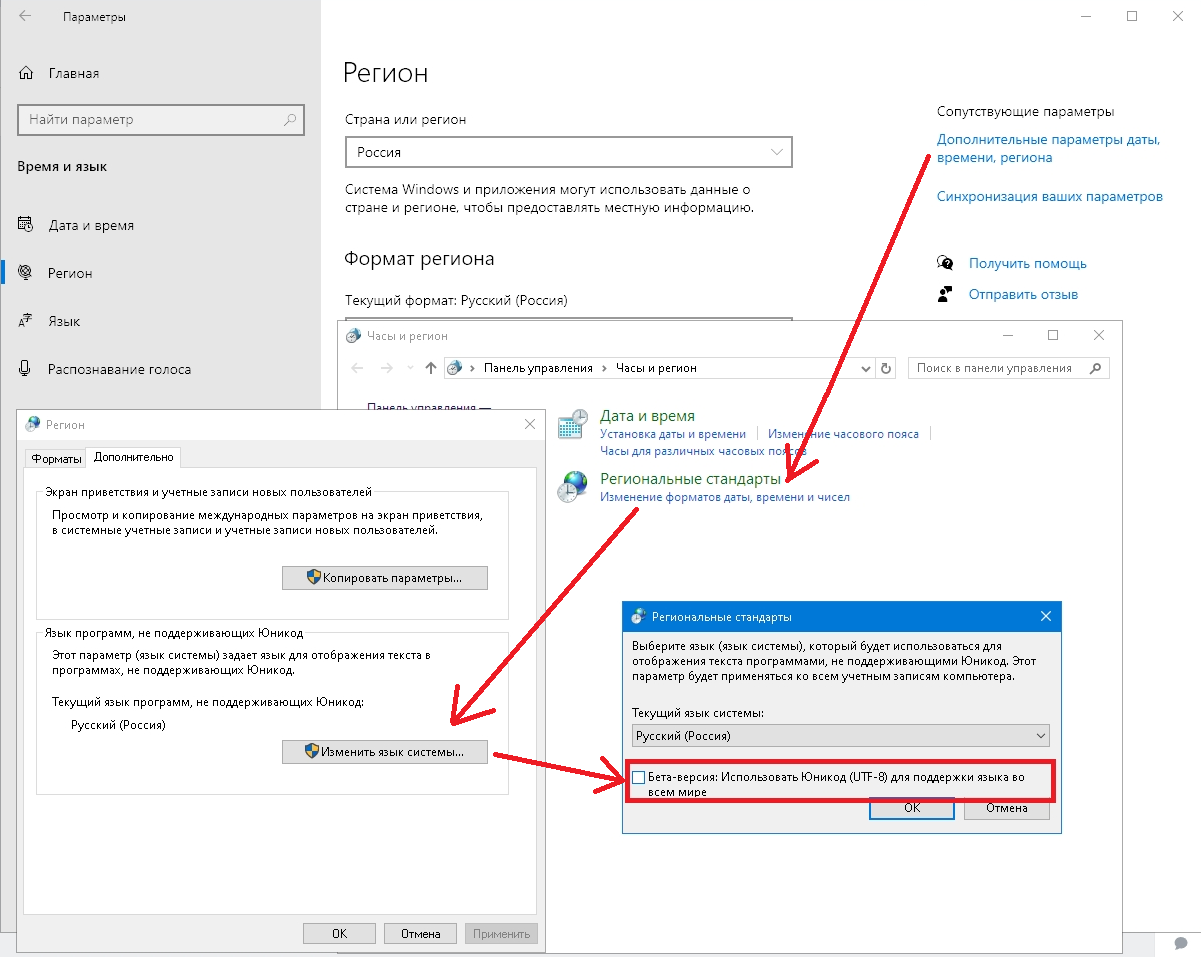Click back arrow in Часы и регион window
The image size is (1201, 957).
359,368
